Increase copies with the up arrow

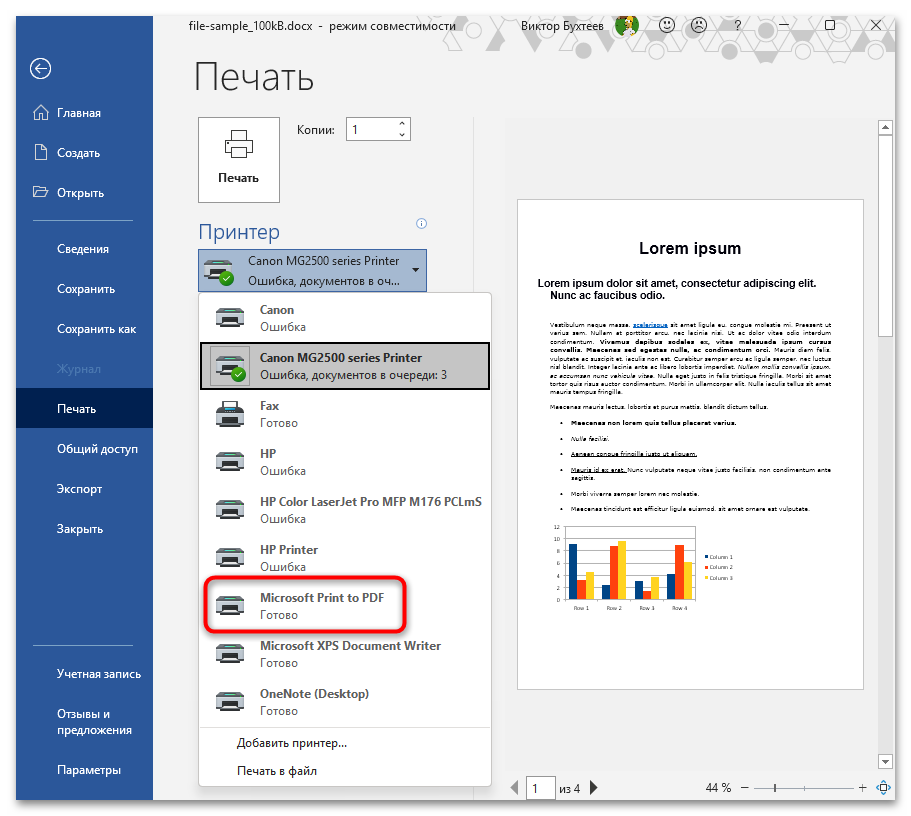click(x=402, y=123)
